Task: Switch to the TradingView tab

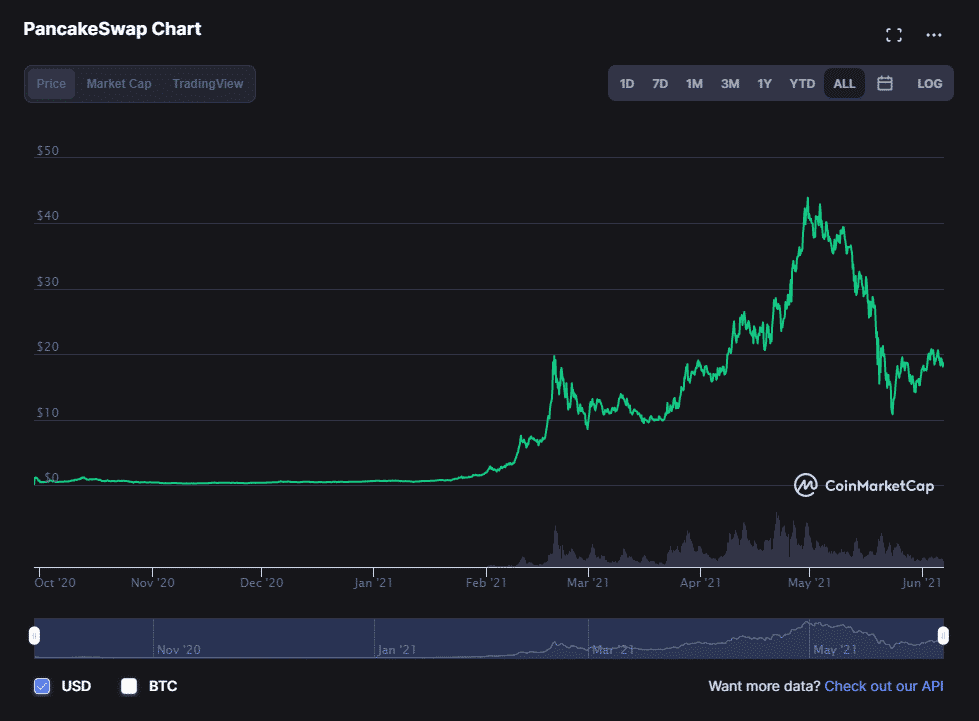Action: [x=207, y=84]
